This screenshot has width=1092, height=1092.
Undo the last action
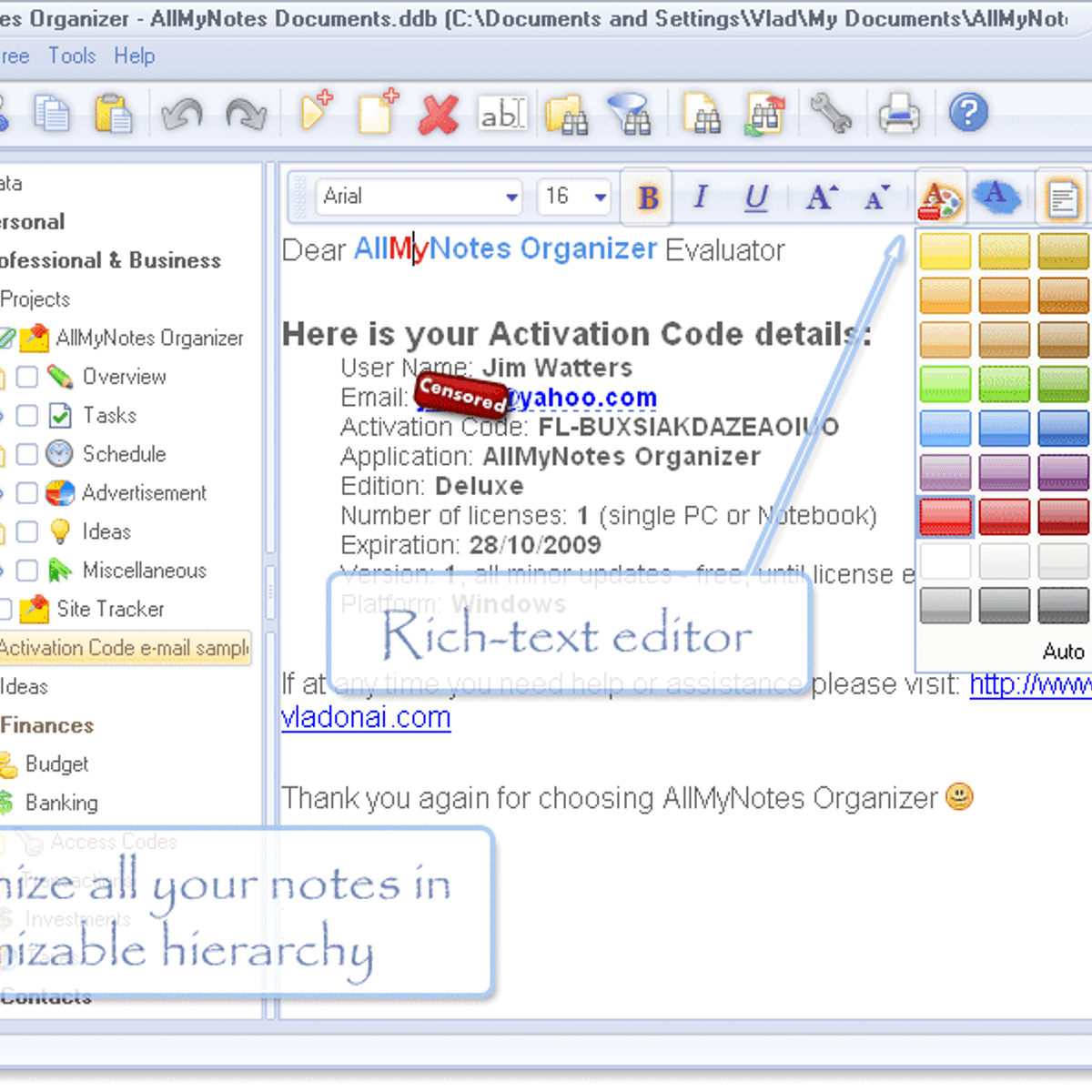pos(181,115)
